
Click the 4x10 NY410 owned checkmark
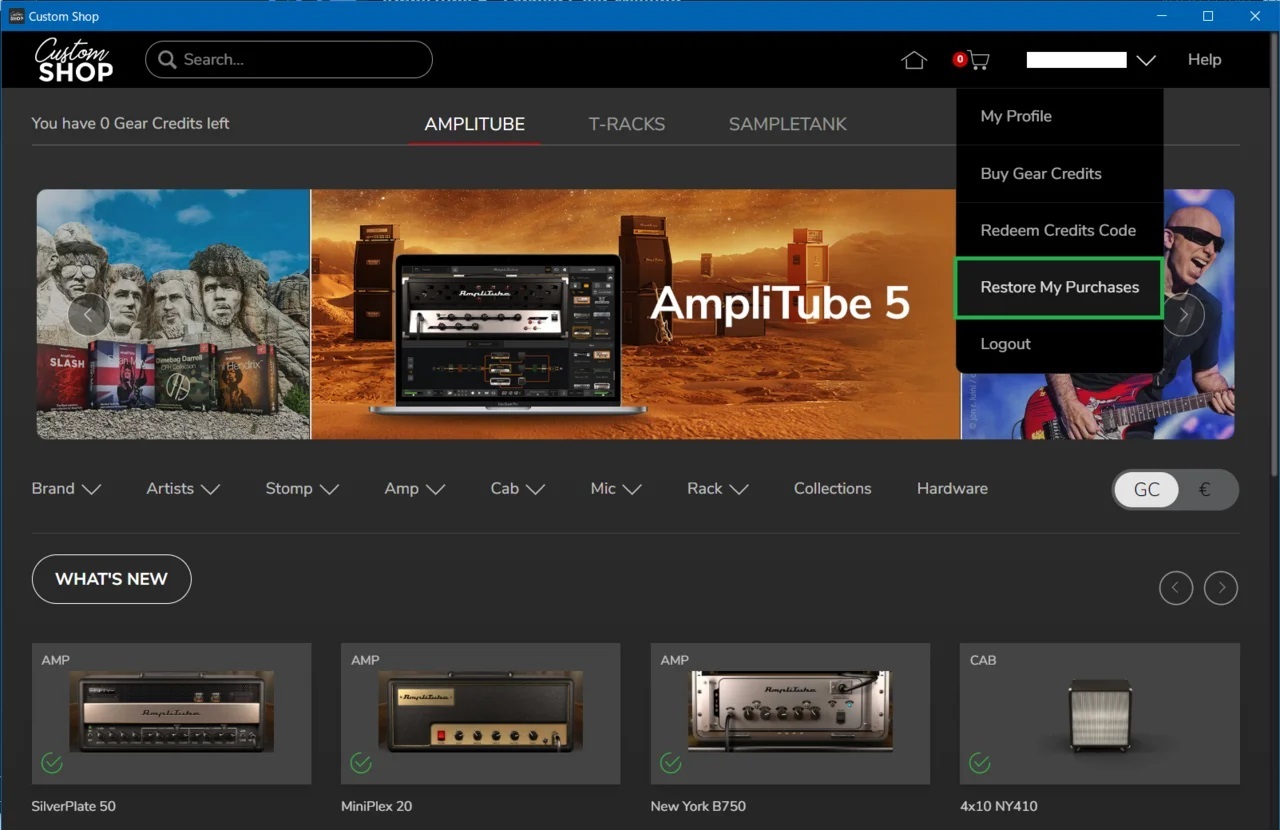980,764
